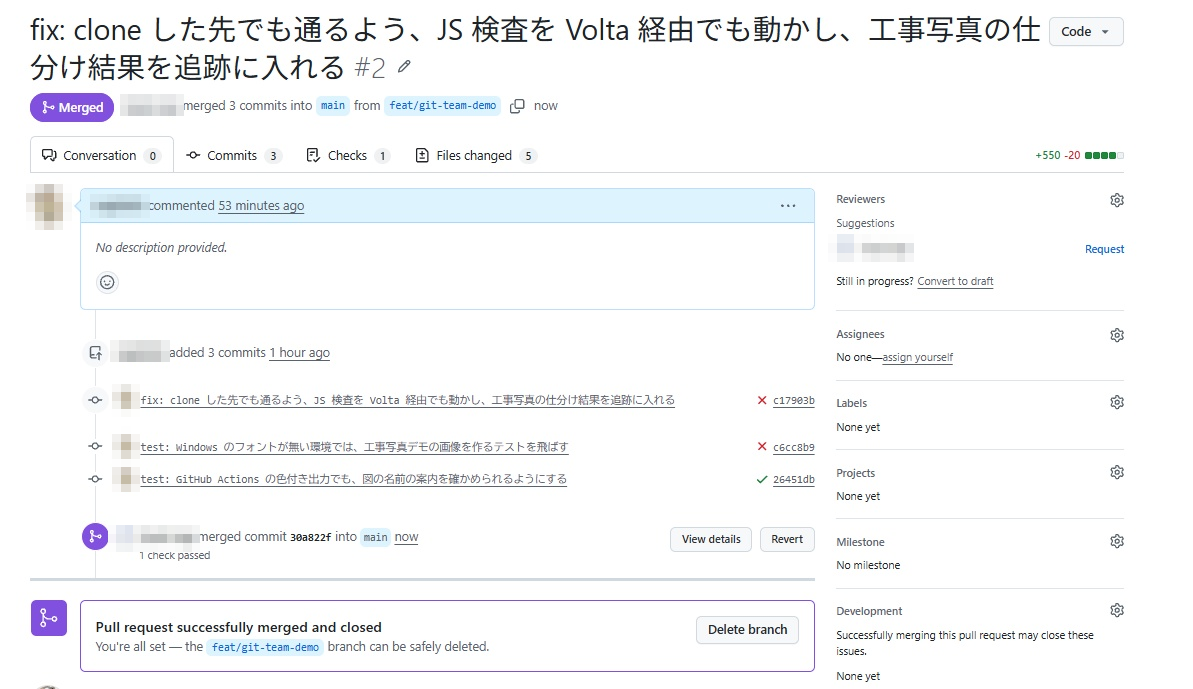The image size is (1193, 689).
Task: Click the Delete branch button
Action: pyautogui.click(x=747, y=630)
